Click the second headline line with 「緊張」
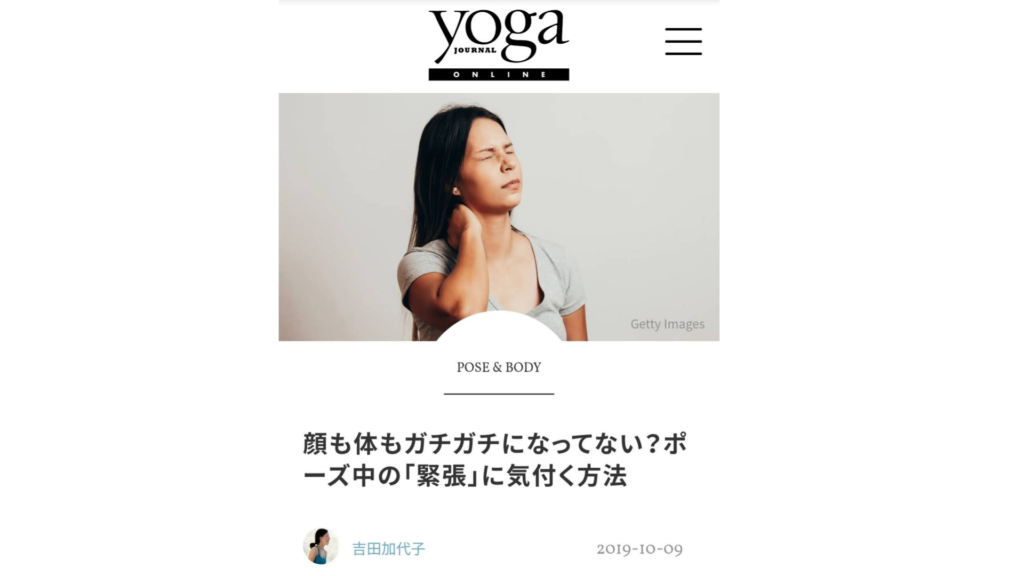Image resolution: width=1024 pixels, height=576 pixels. (x=464, y=476)
